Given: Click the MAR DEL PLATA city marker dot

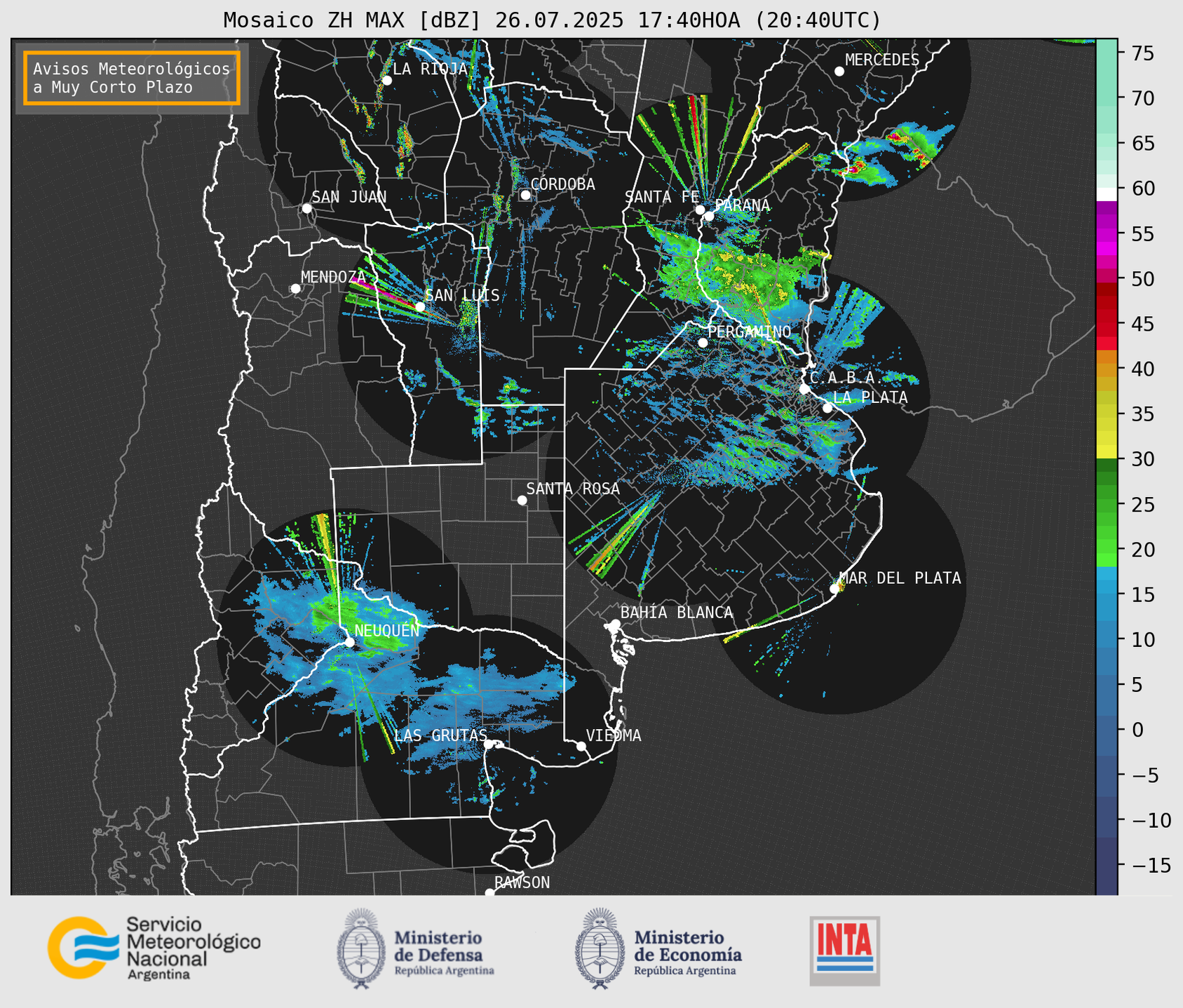Looking at the screenshot, I should click(x=834, y=589).
